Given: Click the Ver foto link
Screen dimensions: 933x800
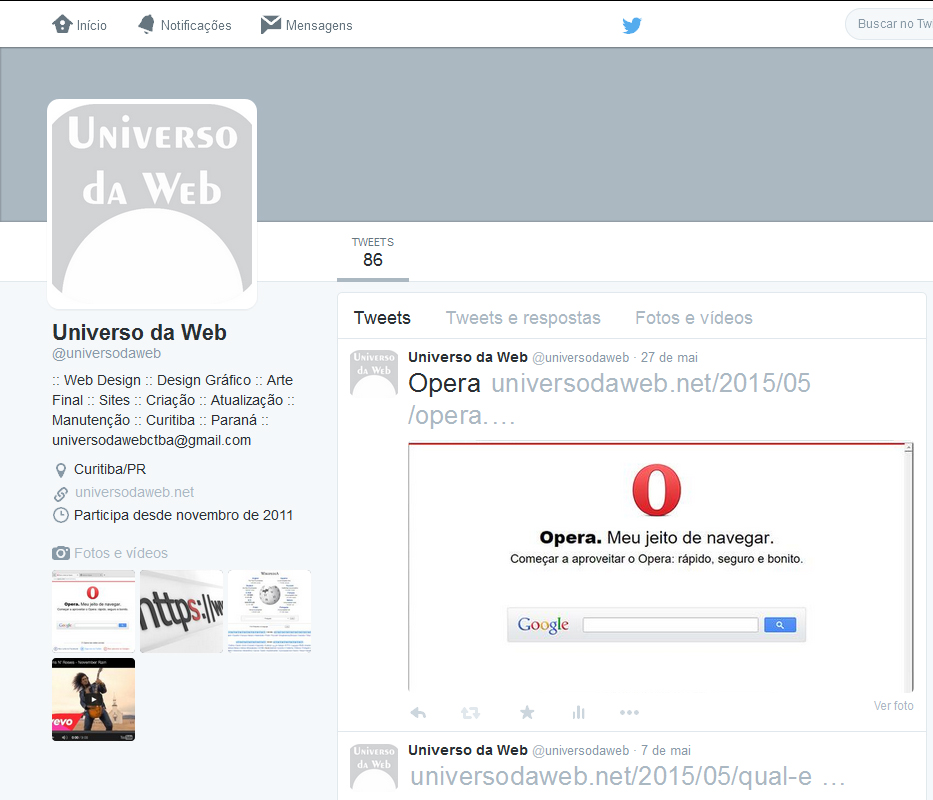Looking at the screenshot, I should click(893, 705).
